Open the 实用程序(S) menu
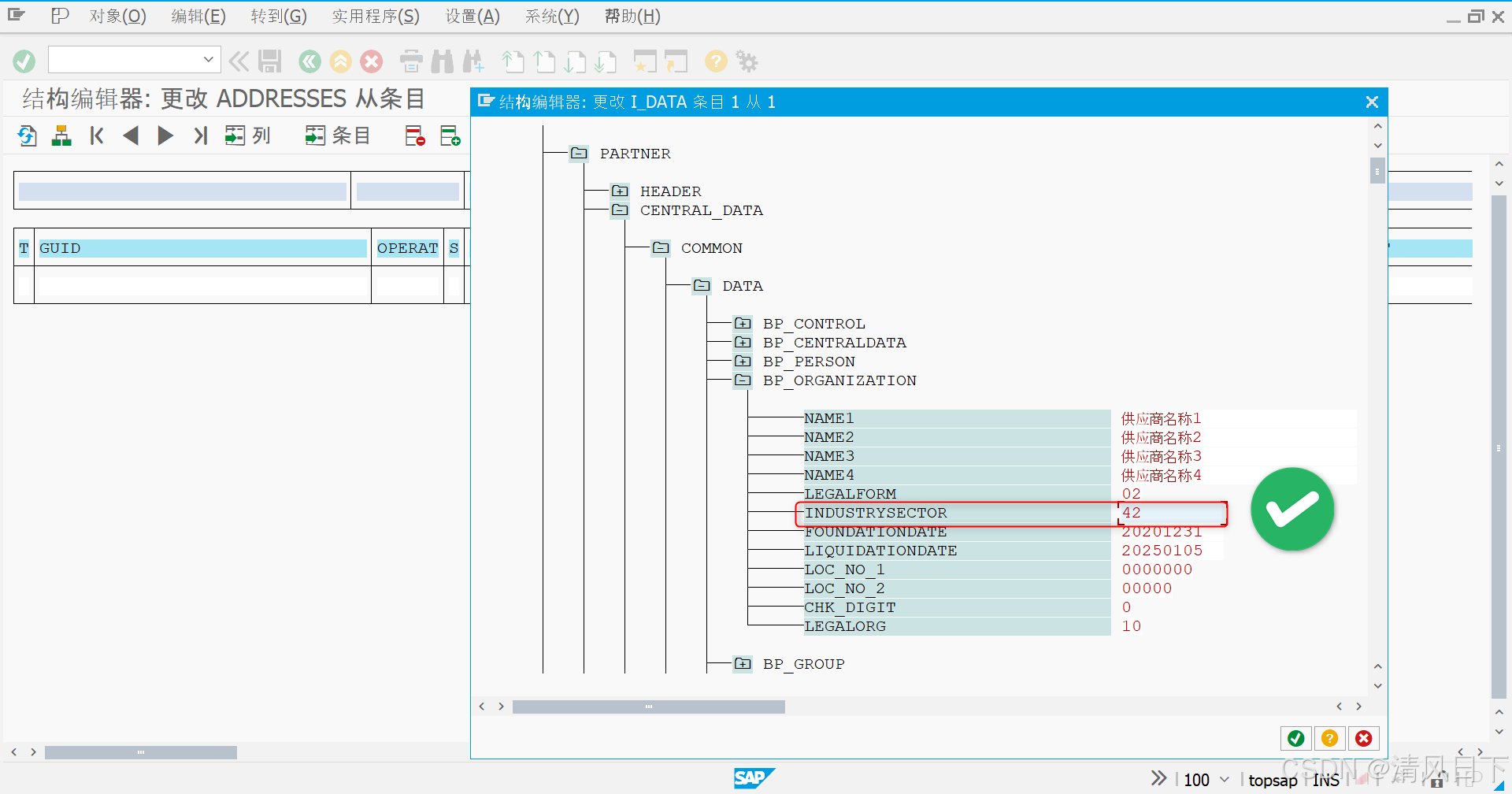This screenshot has width=1512, height=794. click(x=376, y=17)
